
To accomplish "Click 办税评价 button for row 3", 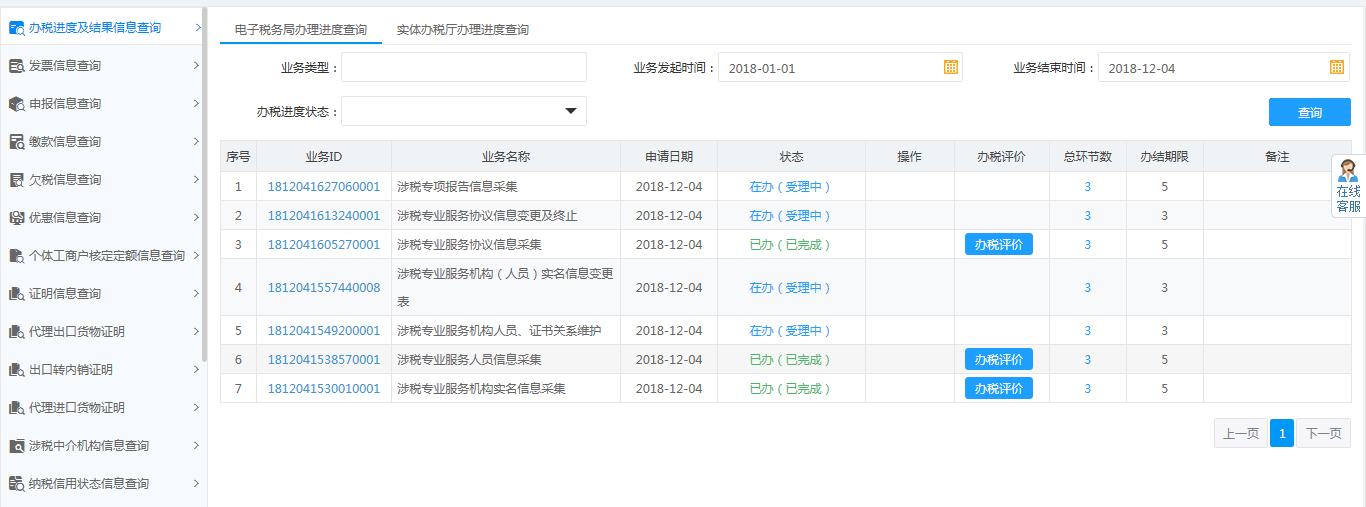I will pos(998,244).
